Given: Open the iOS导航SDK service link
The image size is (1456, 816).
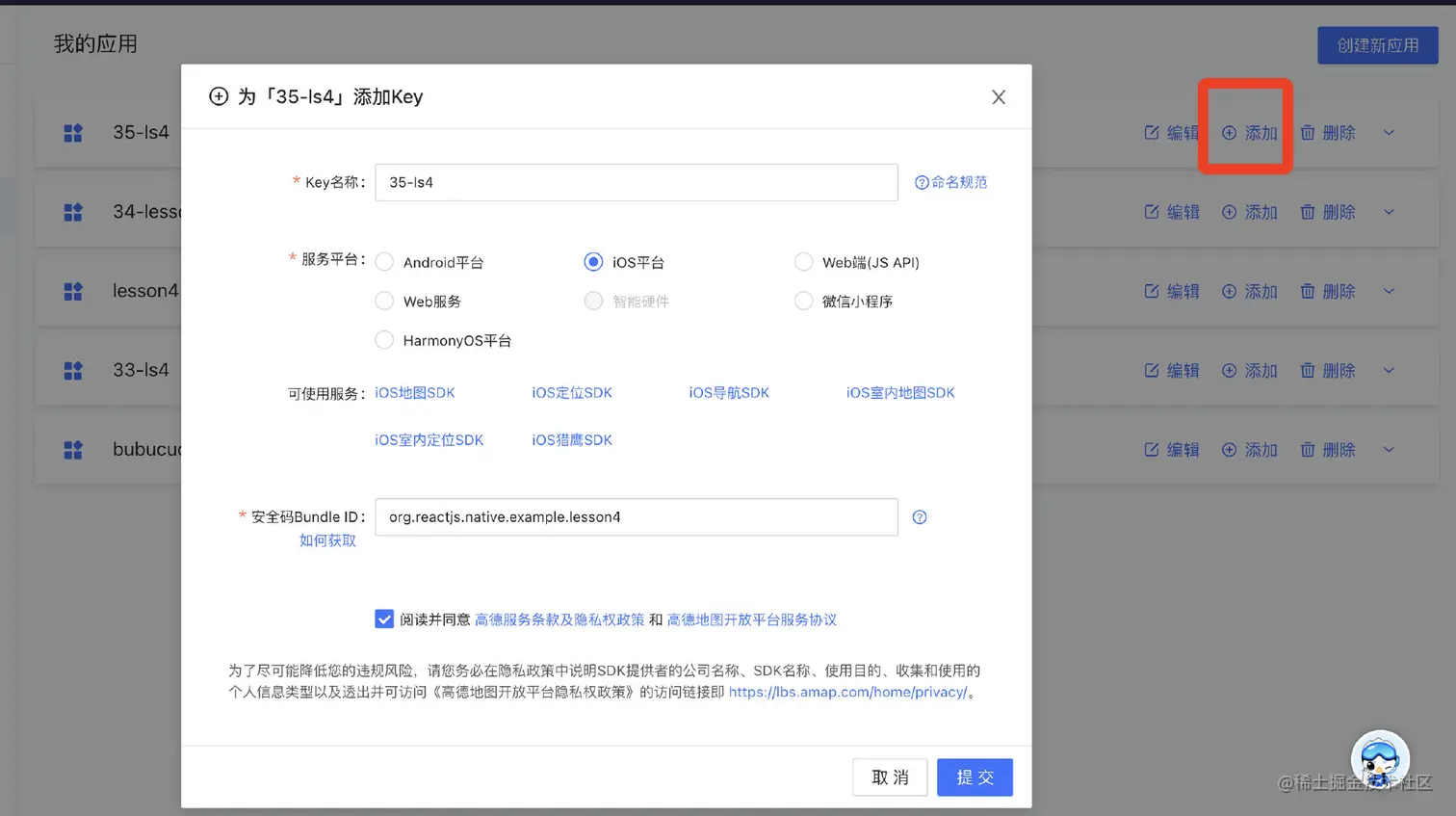Looking at the screenshot, I should coord(729,393).
